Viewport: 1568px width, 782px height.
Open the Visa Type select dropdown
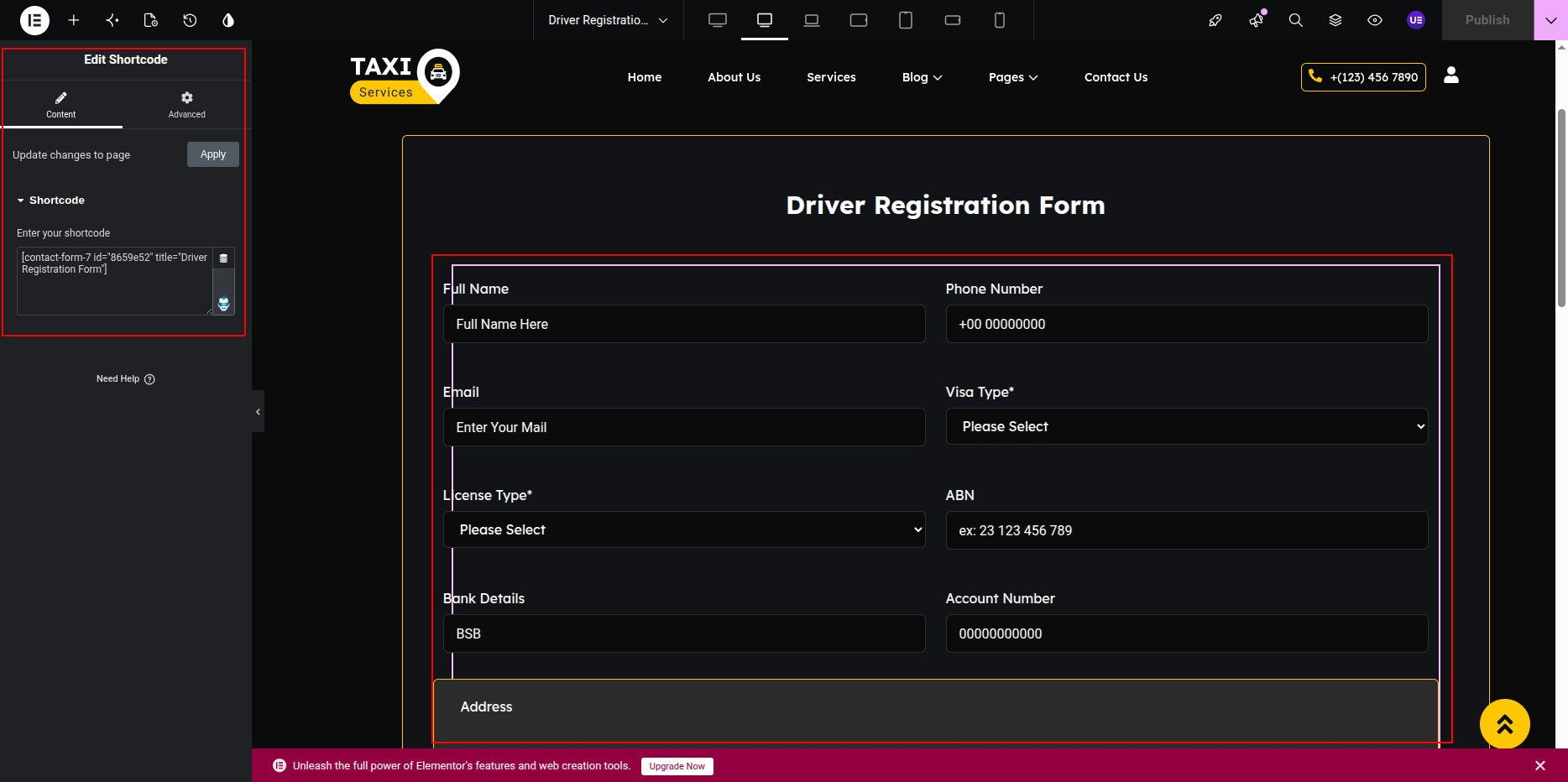1187,426
